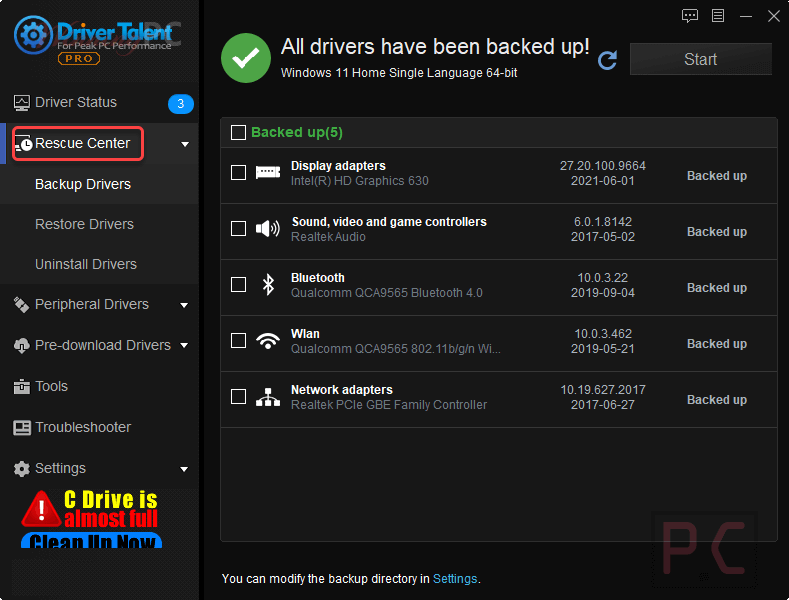Click the Display adapters card icon

(268, 173)
